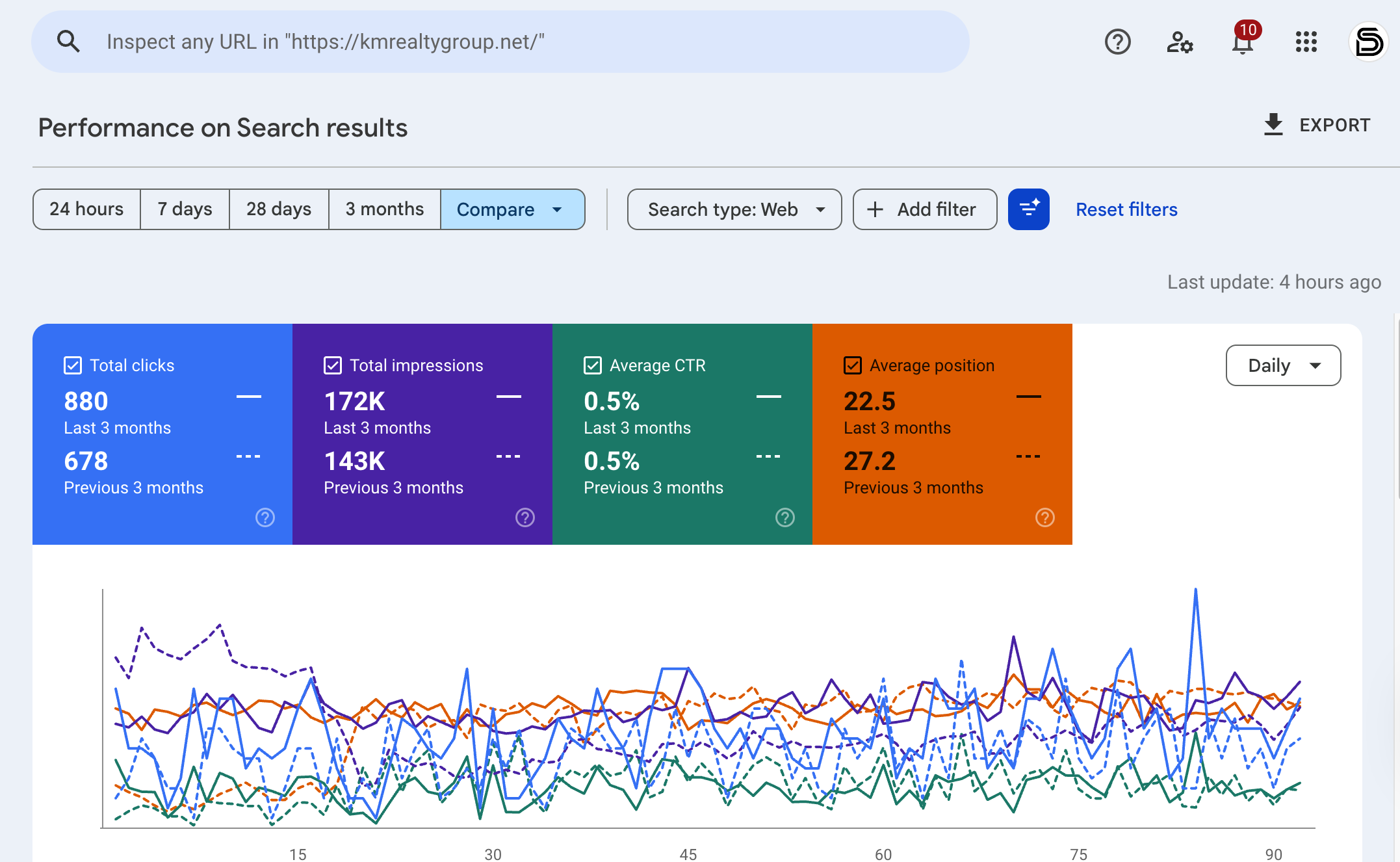Open the Google apps grid

pos(1306,42)
